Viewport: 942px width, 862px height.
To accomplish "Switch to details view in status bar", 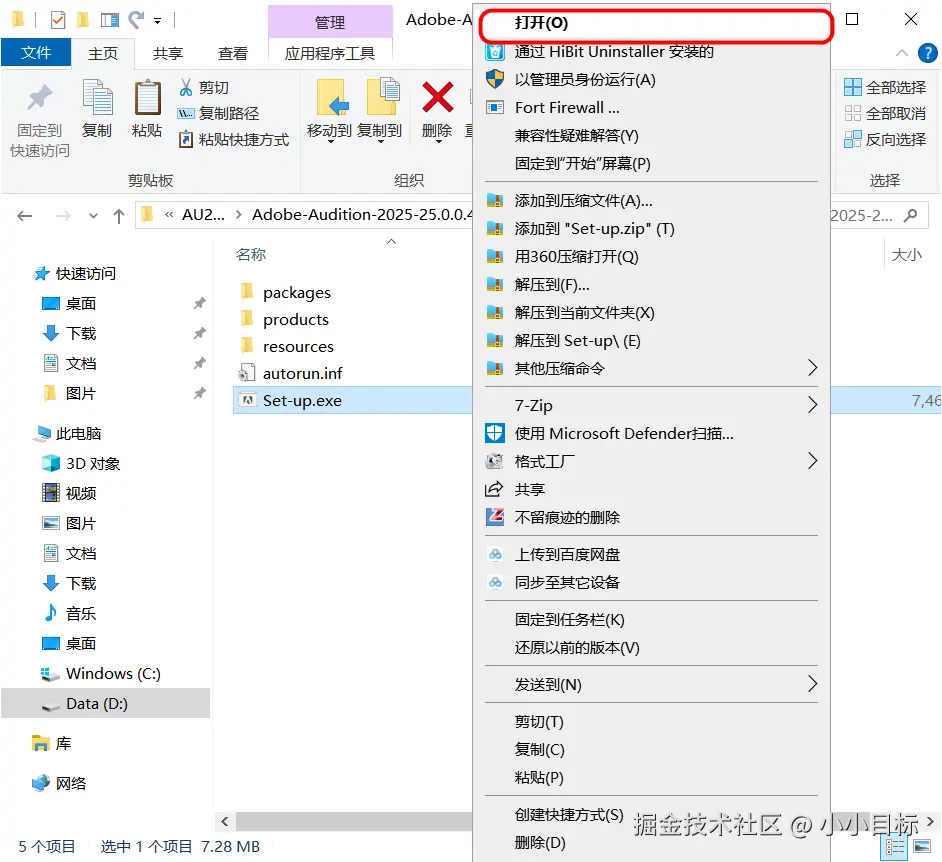I will [x=895, y=846].
